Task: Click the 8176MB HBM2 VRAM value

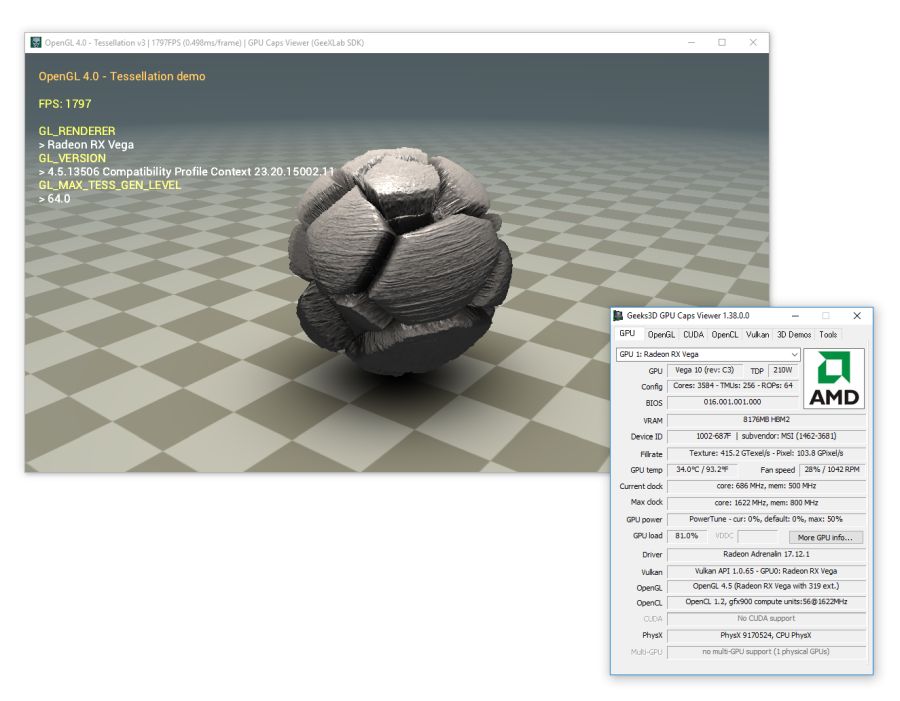Action: pos(766,420)
